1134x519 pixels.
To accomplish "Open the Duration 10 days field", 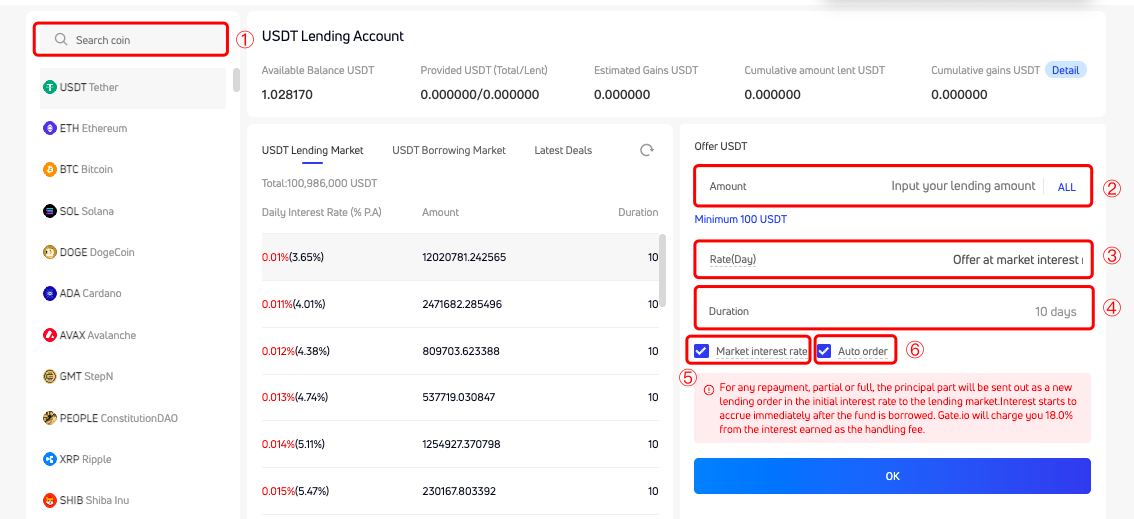I will click(892, 311).
